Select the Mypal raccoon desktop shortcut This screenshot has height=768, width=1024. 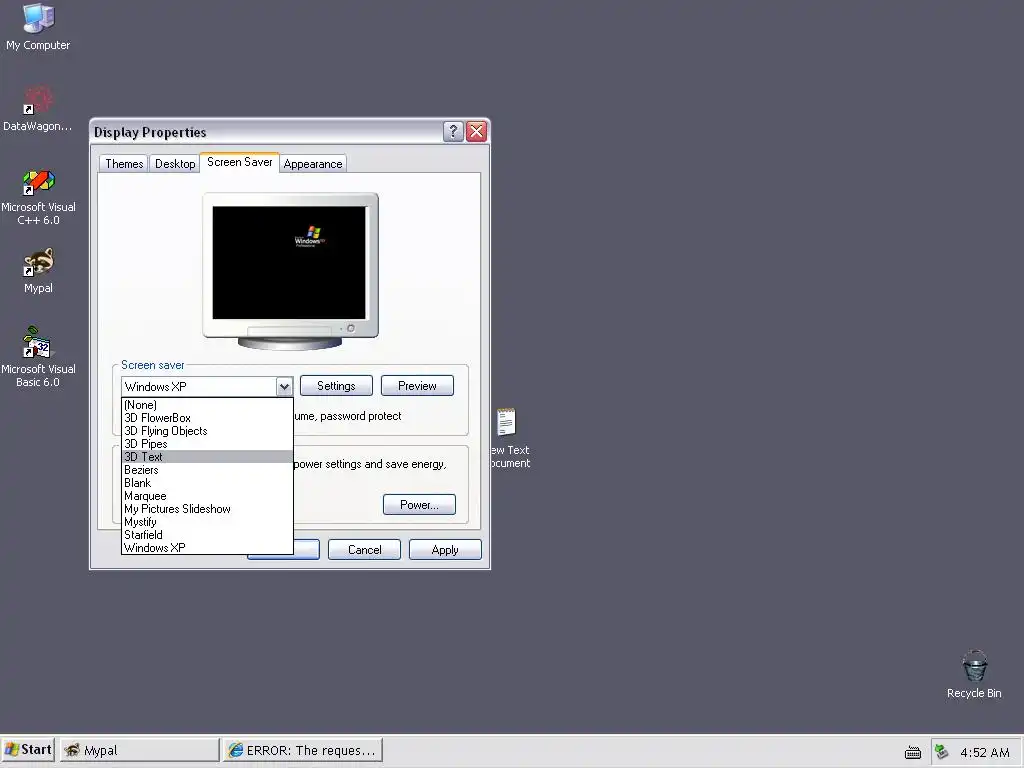[38, 270]
